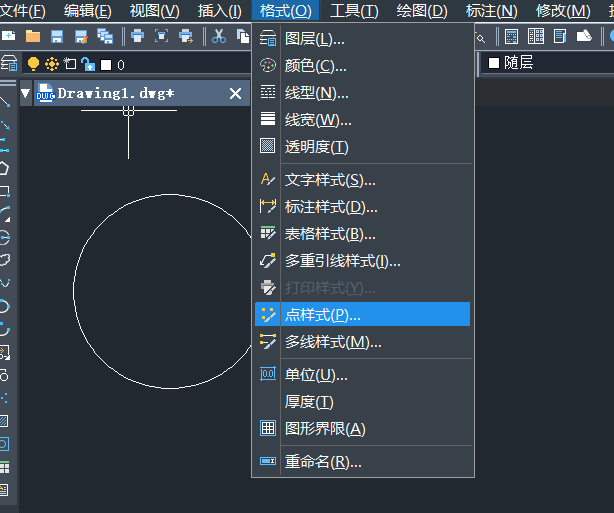Click the Save floppy disk icon
The width and height of the screenshot is (614, 513).
click(x=57, y=36)
